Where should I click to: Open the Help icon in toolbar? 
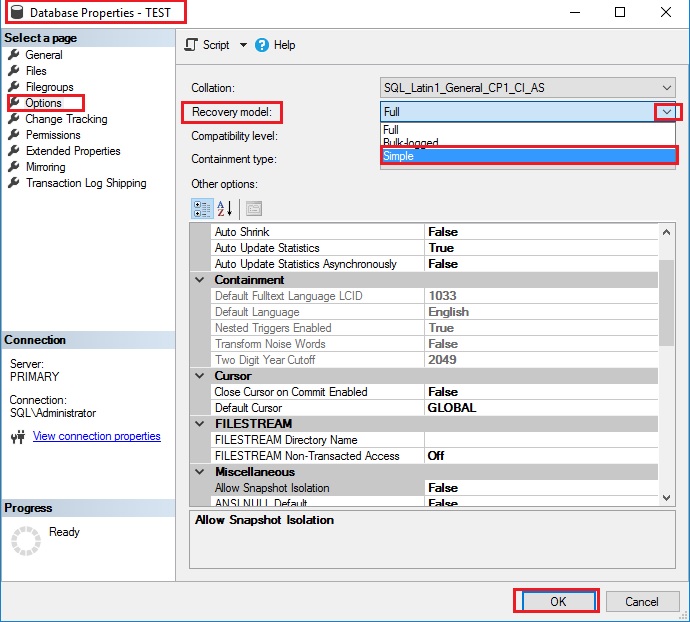pos(262,45)
